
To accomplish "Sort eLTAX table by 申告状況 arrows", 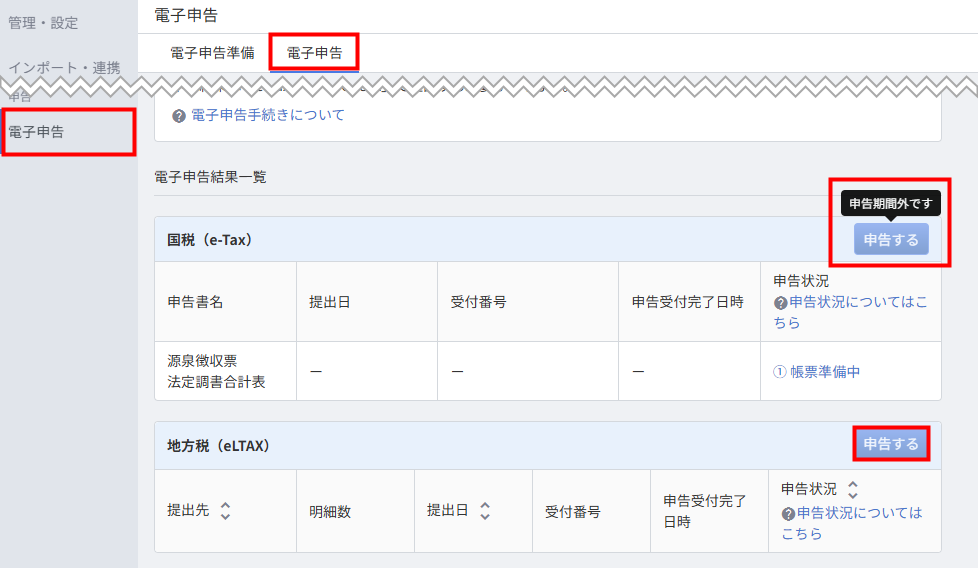I will 853,490.
